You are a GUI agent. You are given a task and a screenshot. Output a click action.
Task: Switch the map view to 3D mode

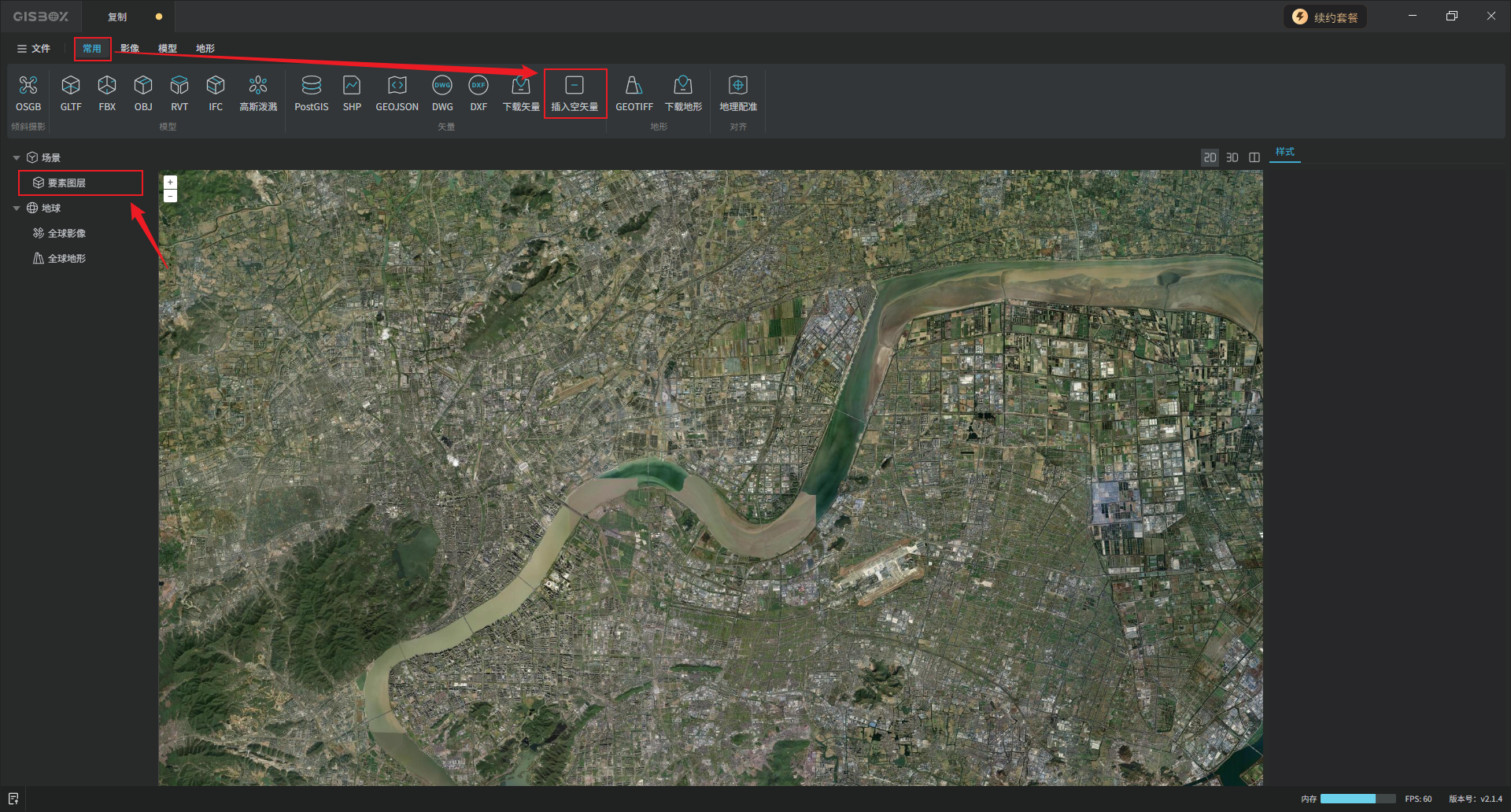tap(1232, 157)
